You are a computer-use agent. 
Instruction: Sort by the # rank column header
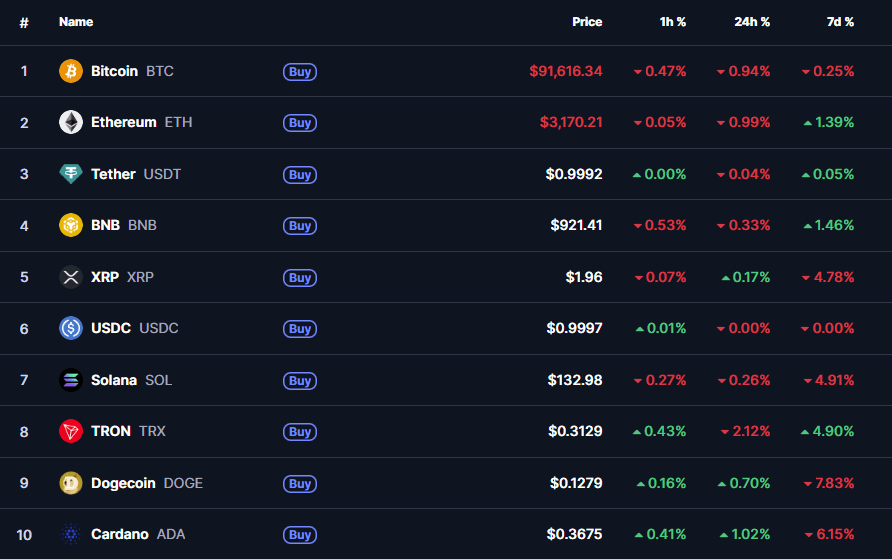click(24, 22)
